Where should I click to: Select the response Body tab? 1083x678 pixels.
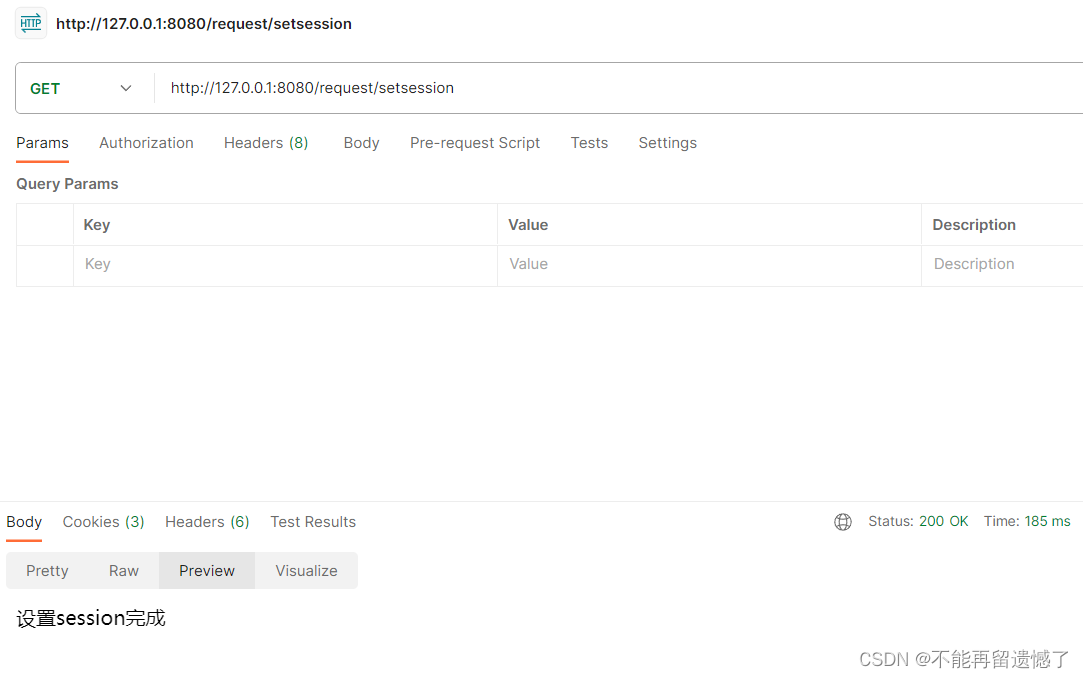tap(24, 522)
